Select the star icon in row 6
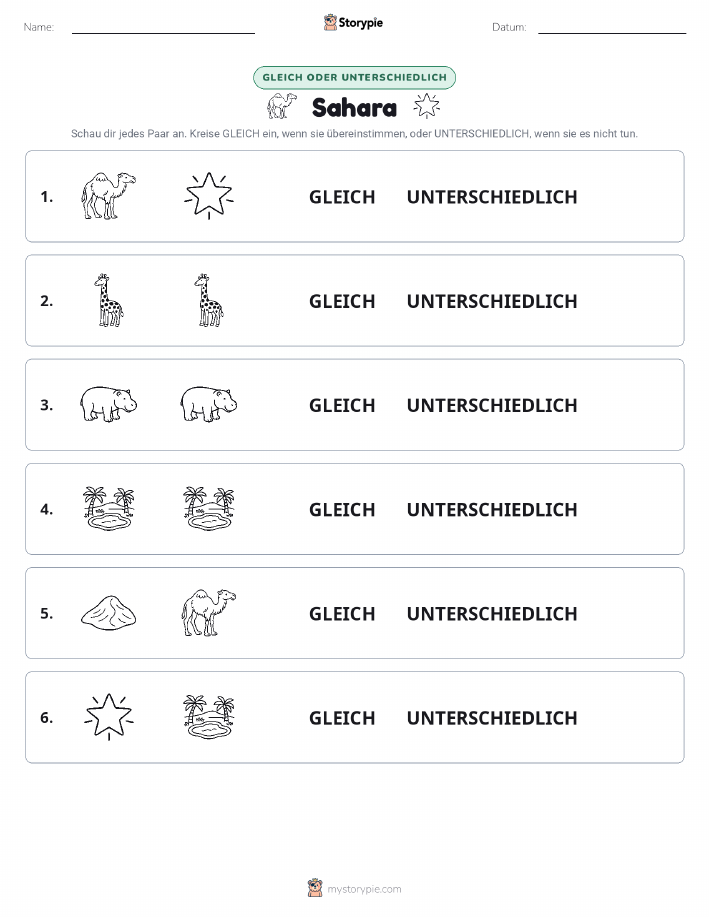709x917 pixels. pyautogui.click(x=108, y=716)
